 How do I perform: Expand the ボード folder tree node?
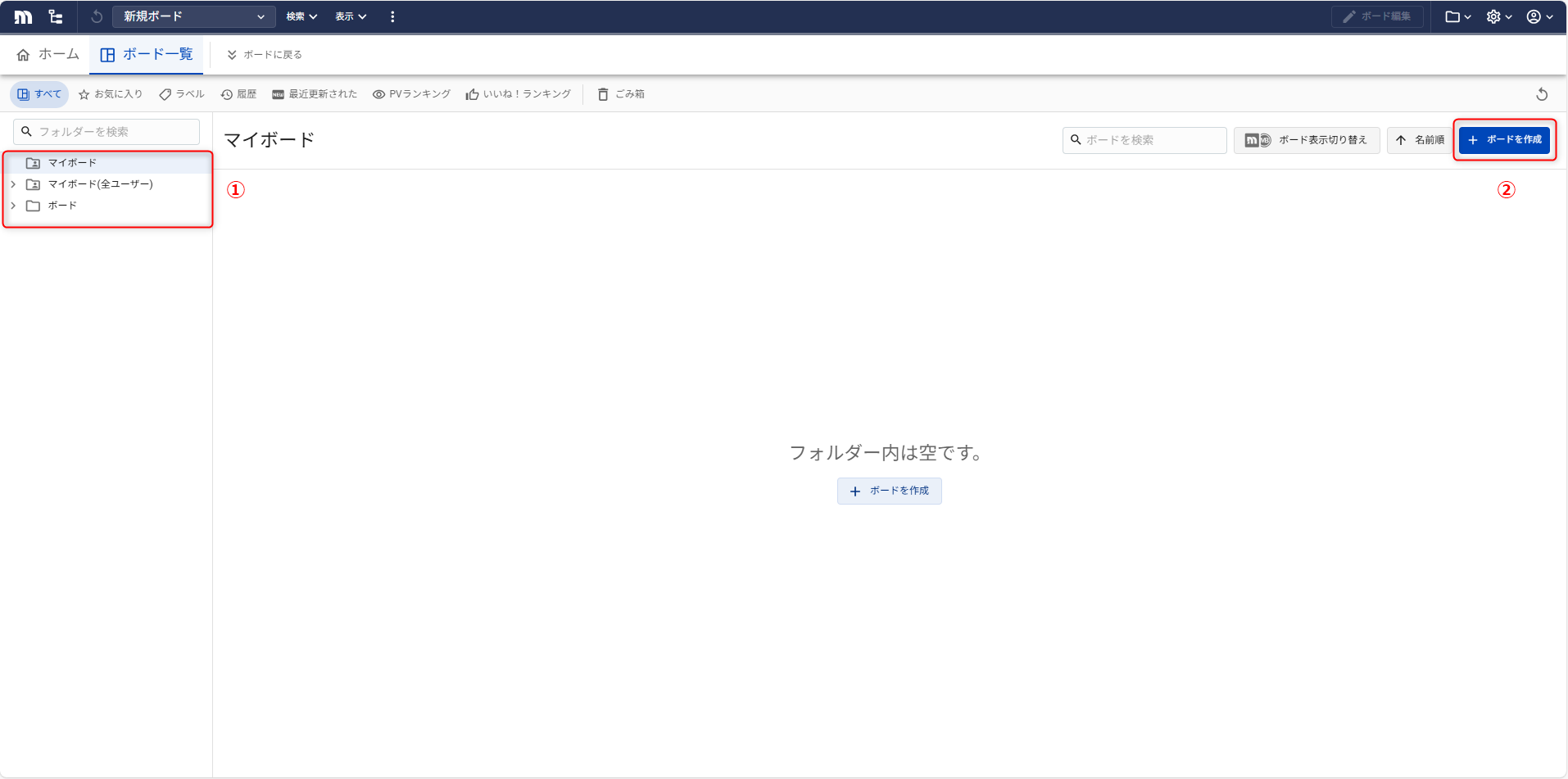coord(13,206)
